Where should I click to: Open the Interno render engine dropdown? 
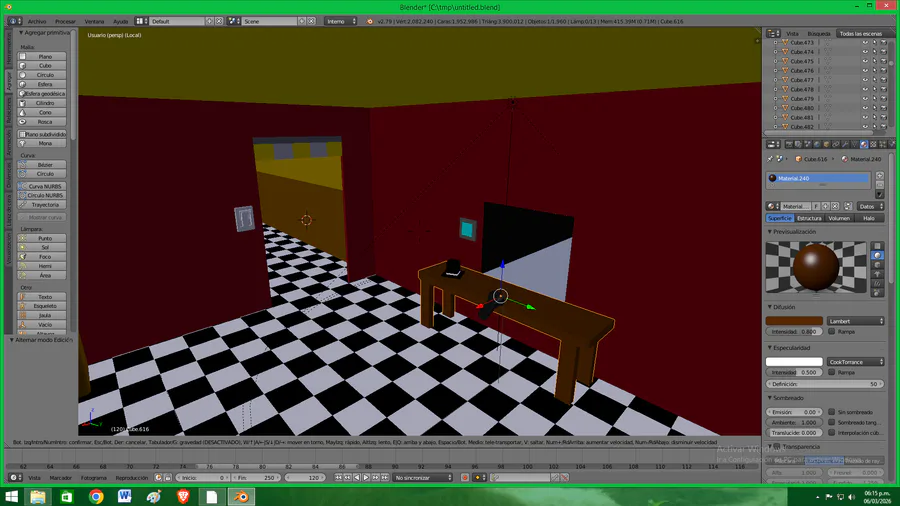pos(340,21)
